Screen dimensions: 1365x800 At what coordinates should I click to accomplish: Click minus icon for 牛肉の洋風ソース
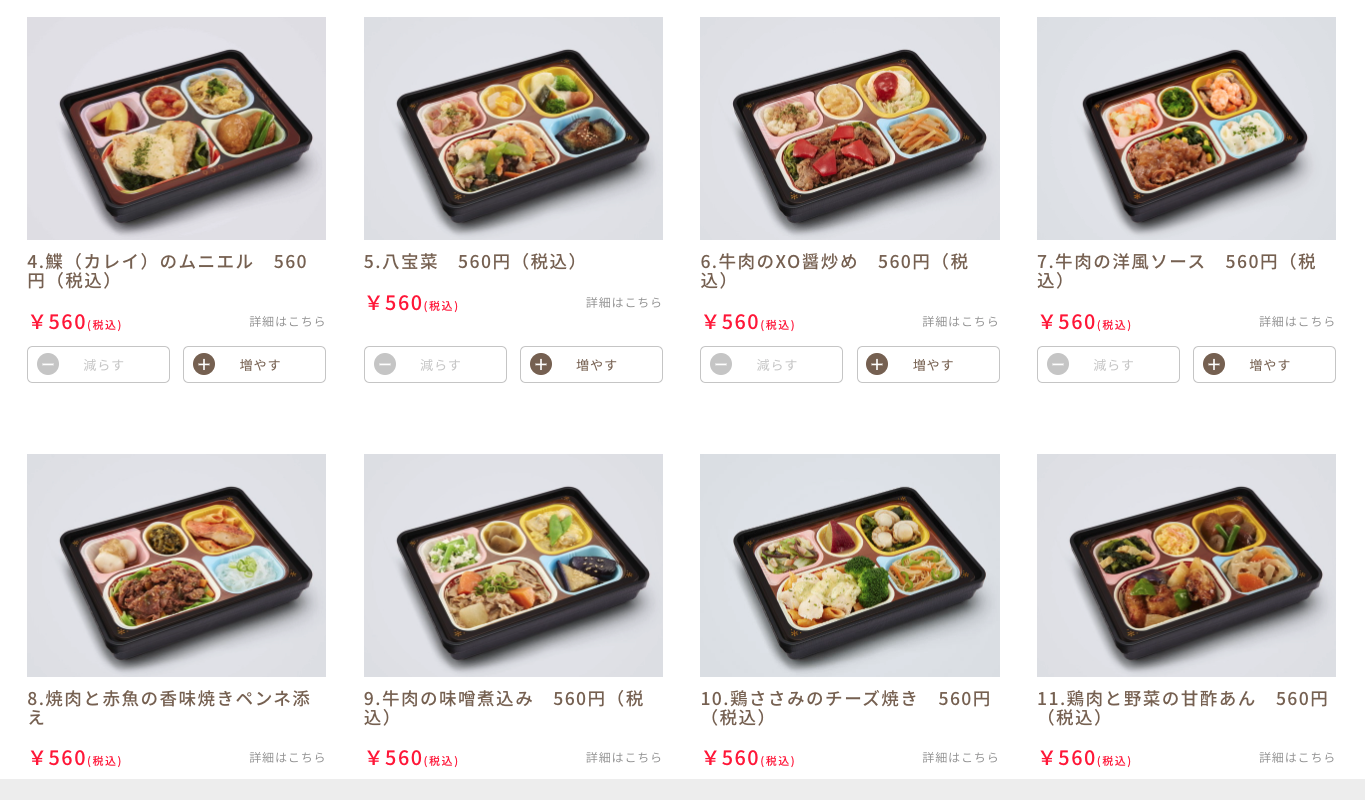point(1058,364)
